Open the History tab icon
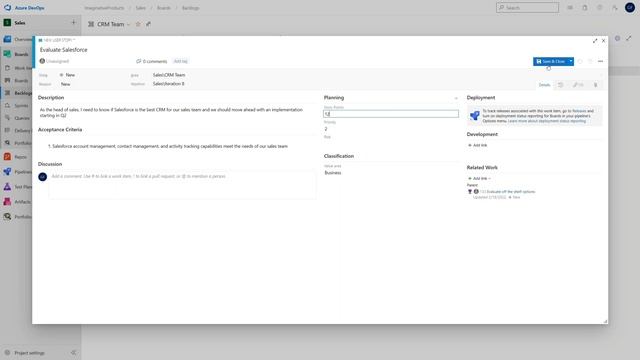The height and width of the screenshot is (360, 640). pyautogui.click(x=561, y=85)
